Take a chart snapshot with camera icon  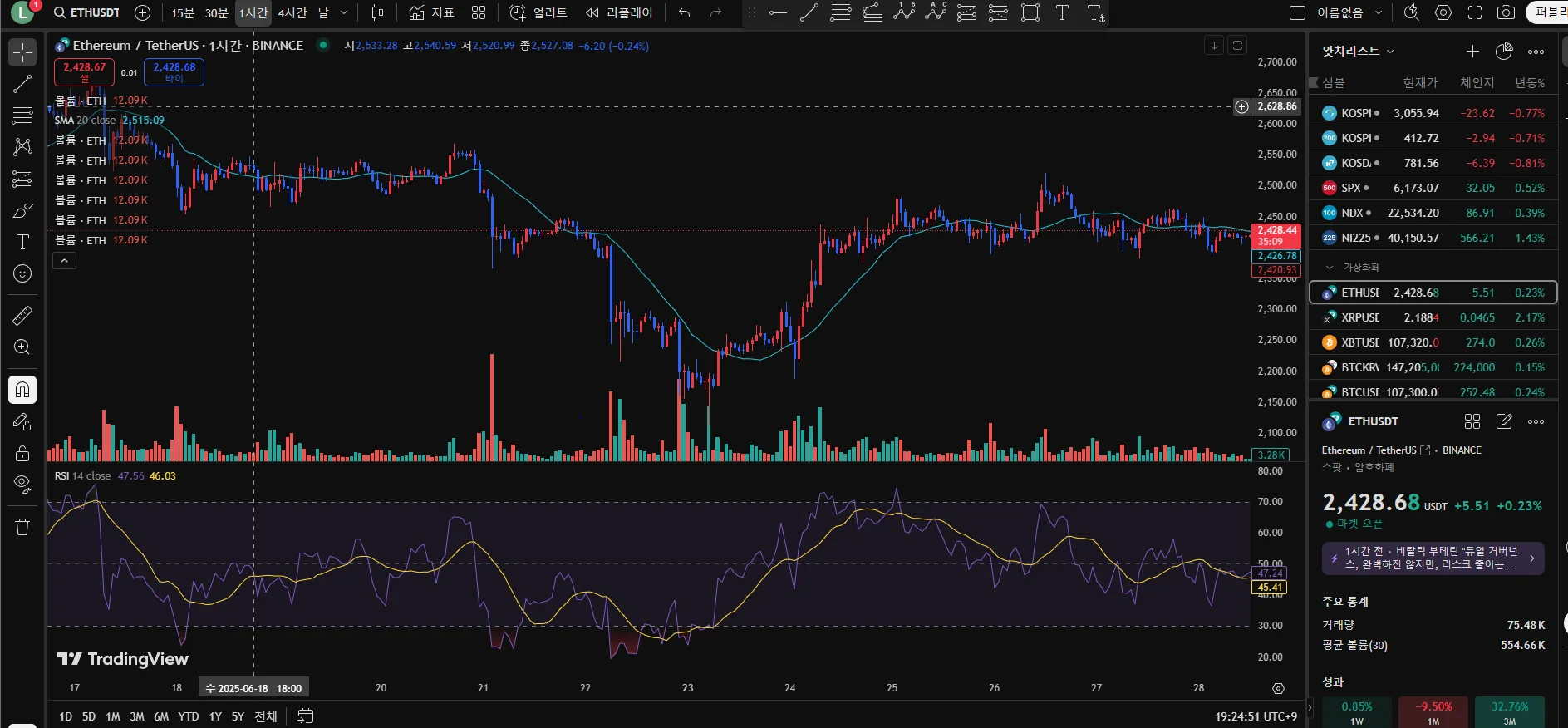pyautogui.click(x=1506, y=12)
